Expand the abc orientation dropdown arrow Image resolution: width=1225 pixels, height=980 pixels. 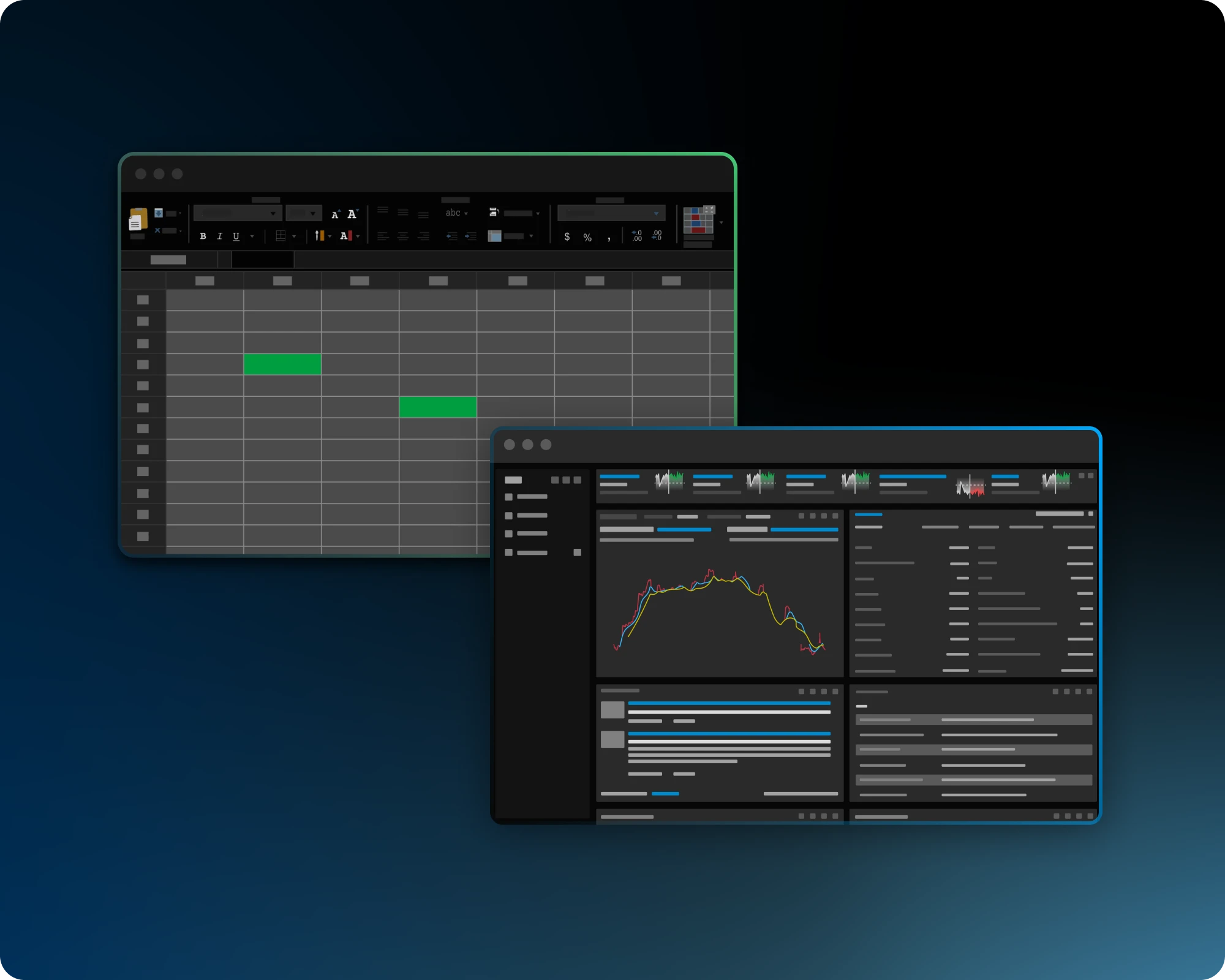click(x=466, y=213)
